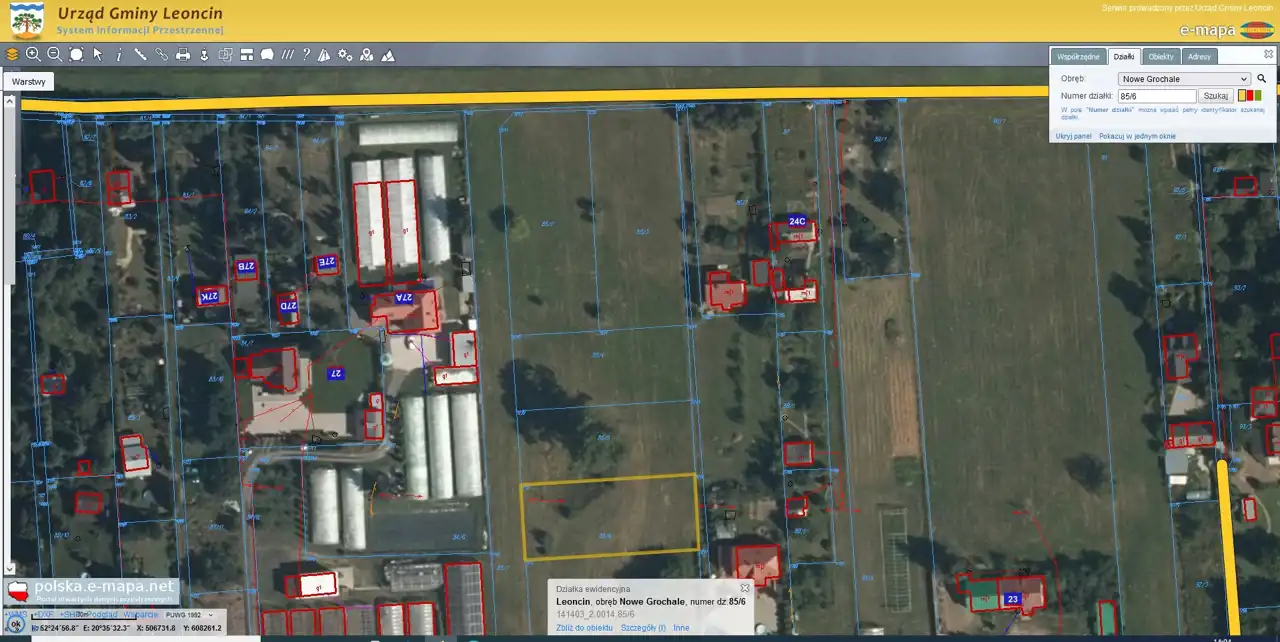Open the gears settings icon

coord(345,55)
